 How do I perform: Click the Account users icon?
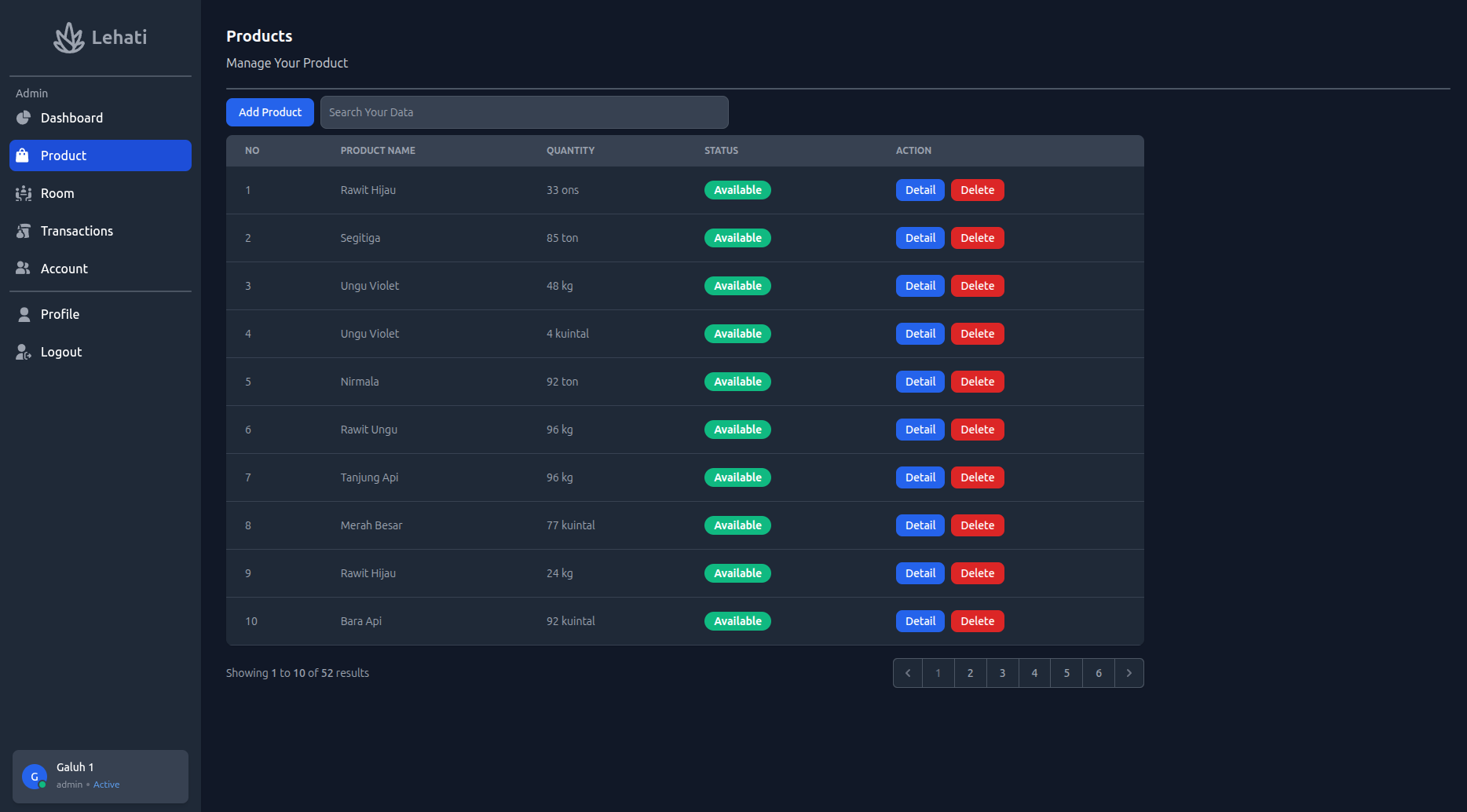coord(24,269)
